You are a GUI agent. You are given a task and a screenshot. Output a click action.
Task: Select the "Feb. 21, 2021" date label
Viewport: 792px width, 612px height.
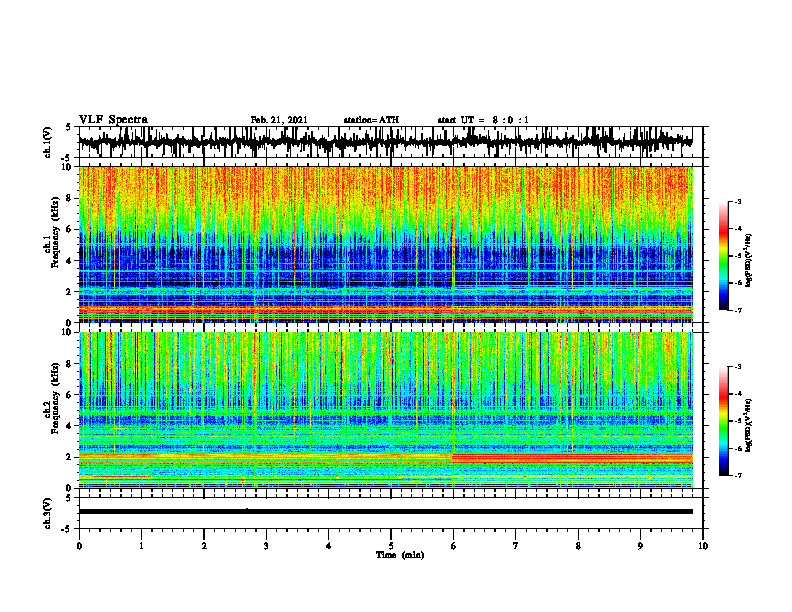tap(279, 120)
